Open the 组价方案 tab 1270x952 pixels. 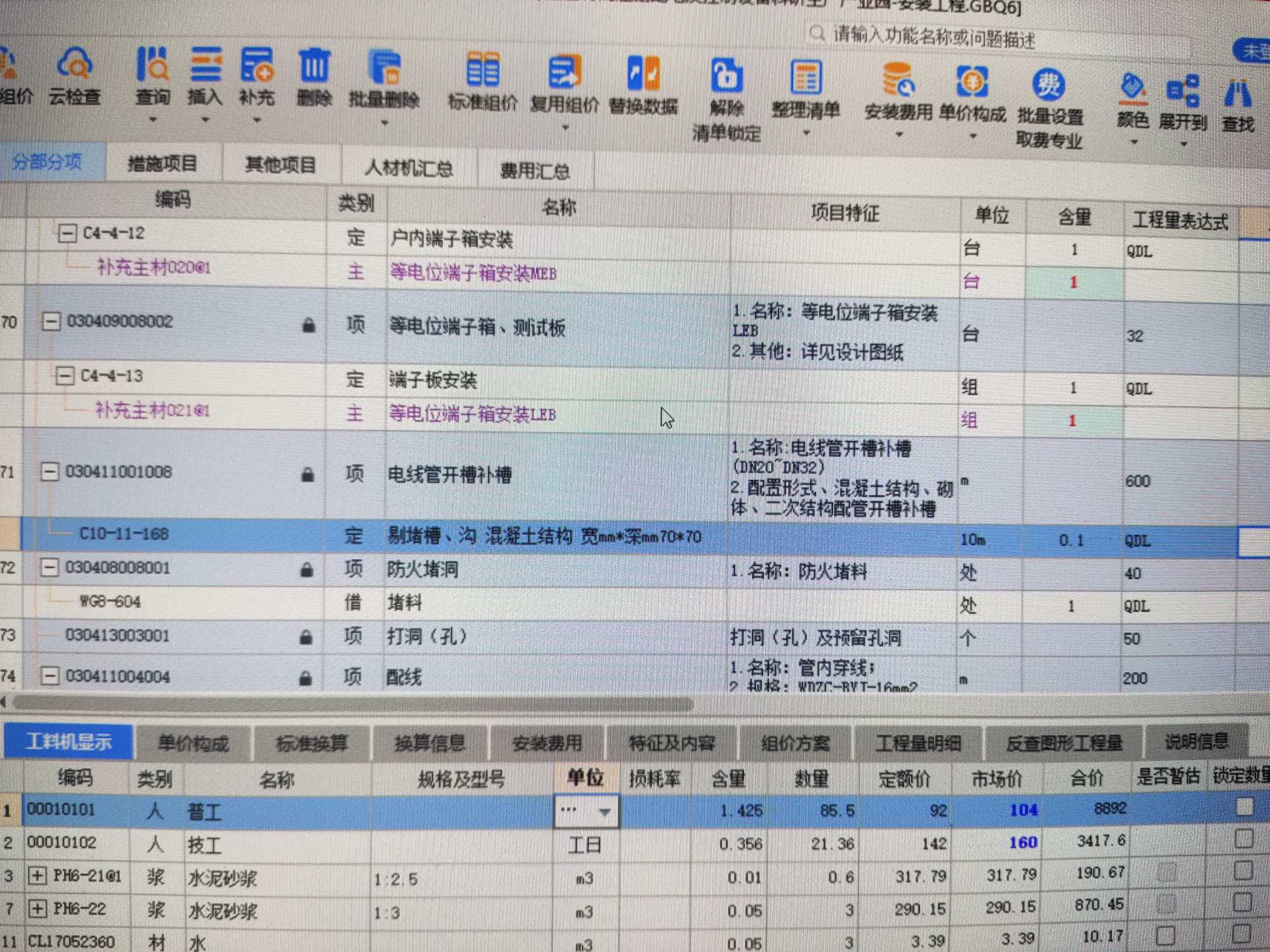pos(795,743)
